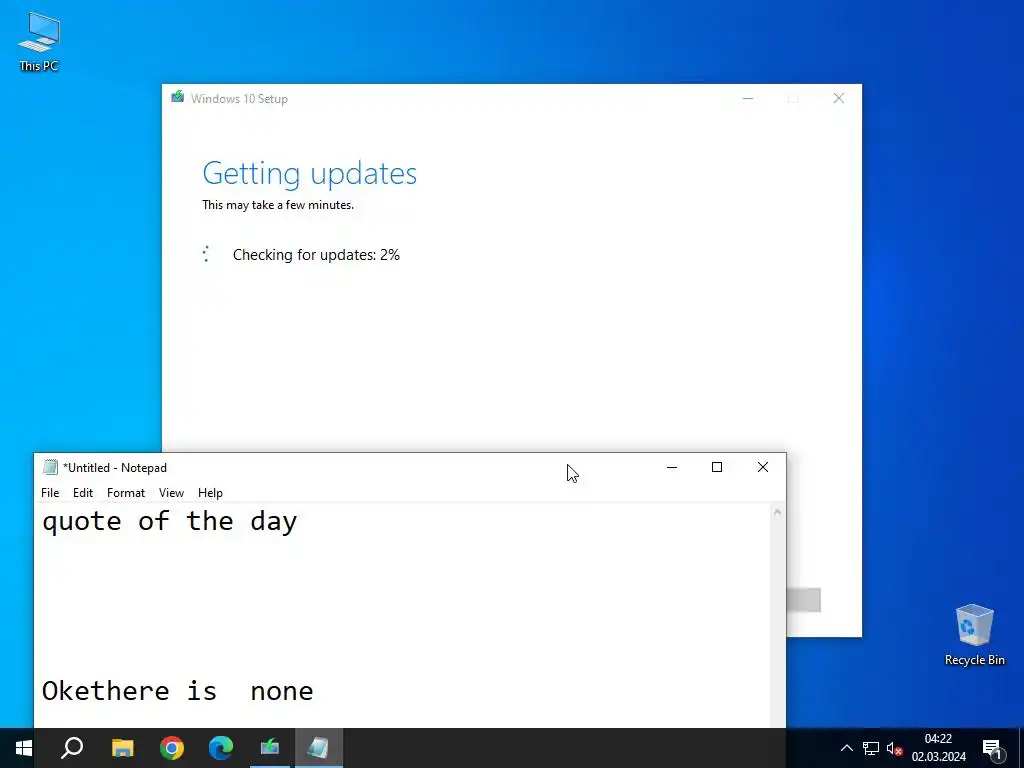The height and width of the screenshot is (768, 1024).
Task: Open the Recycle Bin desktop icon
Action: (974, 634)
